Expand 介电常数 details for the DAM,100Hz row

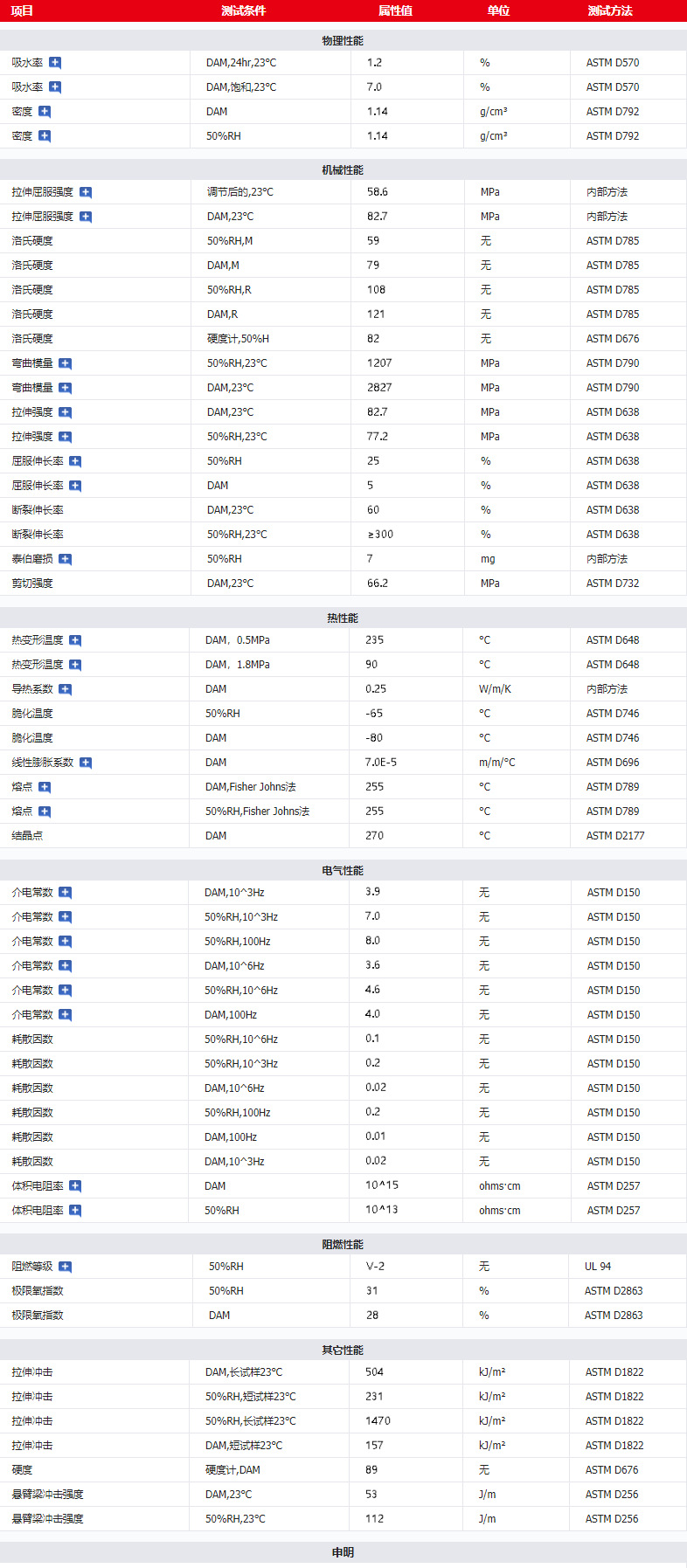(x=65, y=1015)
